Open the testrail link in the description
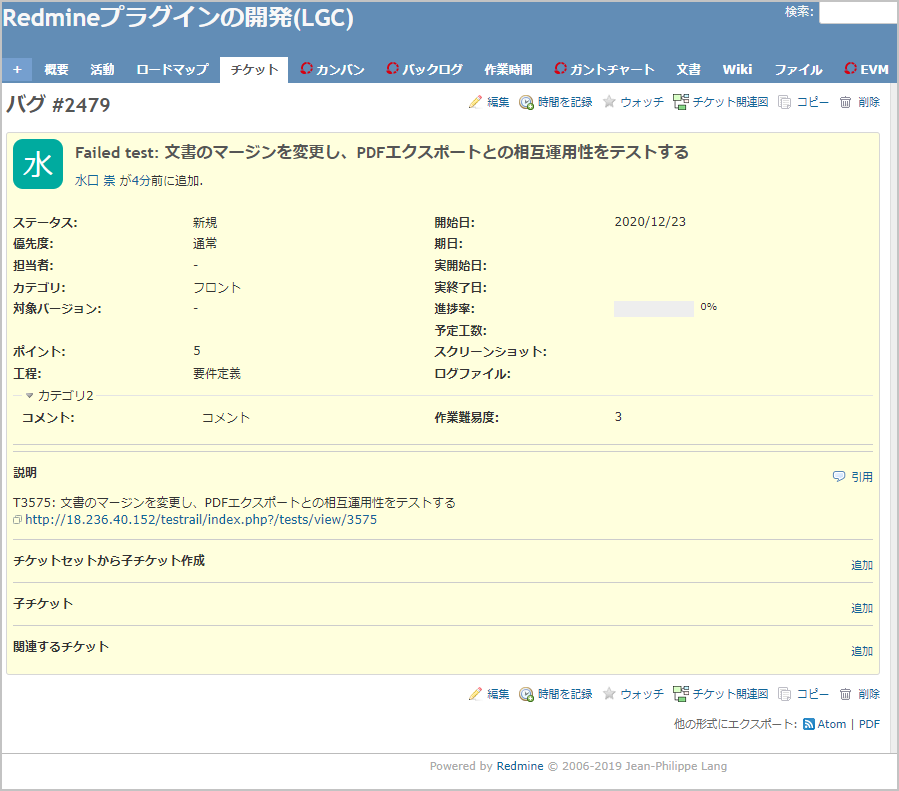Viewport: 899px width, 791px height. 199,519
